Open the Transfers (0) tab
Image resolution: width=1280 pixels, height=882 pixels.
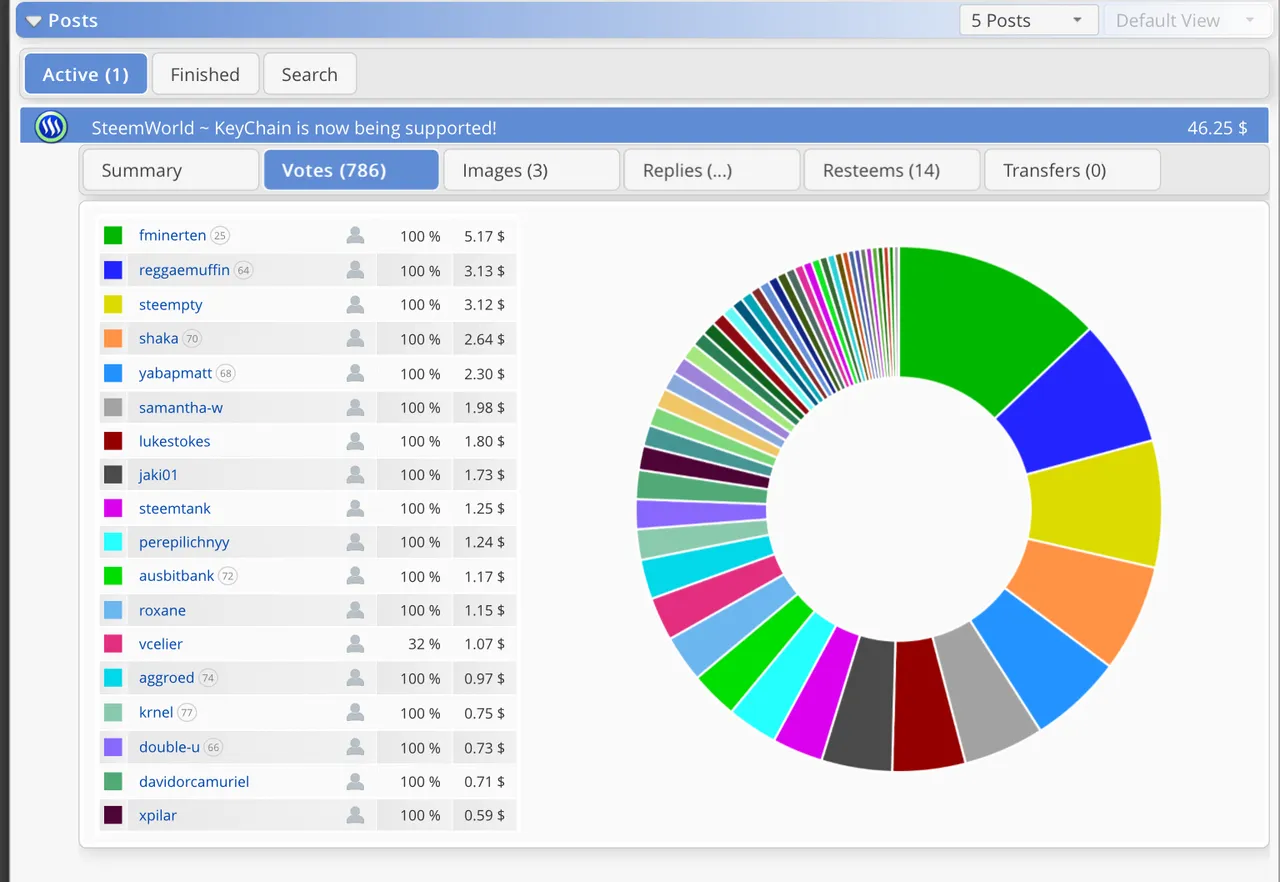pos(1072,170)
